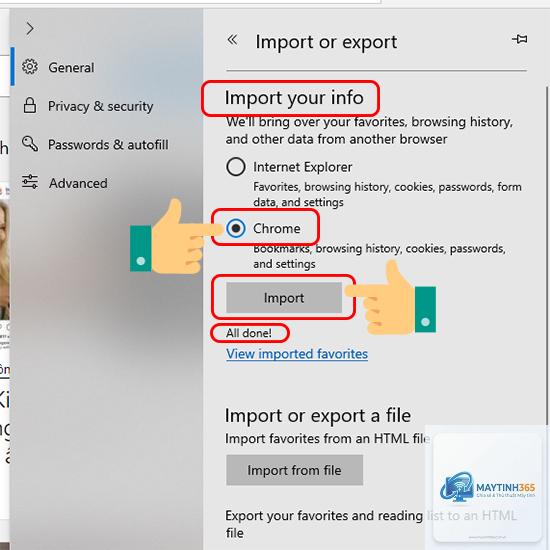Click the MAYTINH365 logo thumbnail
Viewport: 550px width, 550px height.
pyautogui.click(x=487, y=487)
